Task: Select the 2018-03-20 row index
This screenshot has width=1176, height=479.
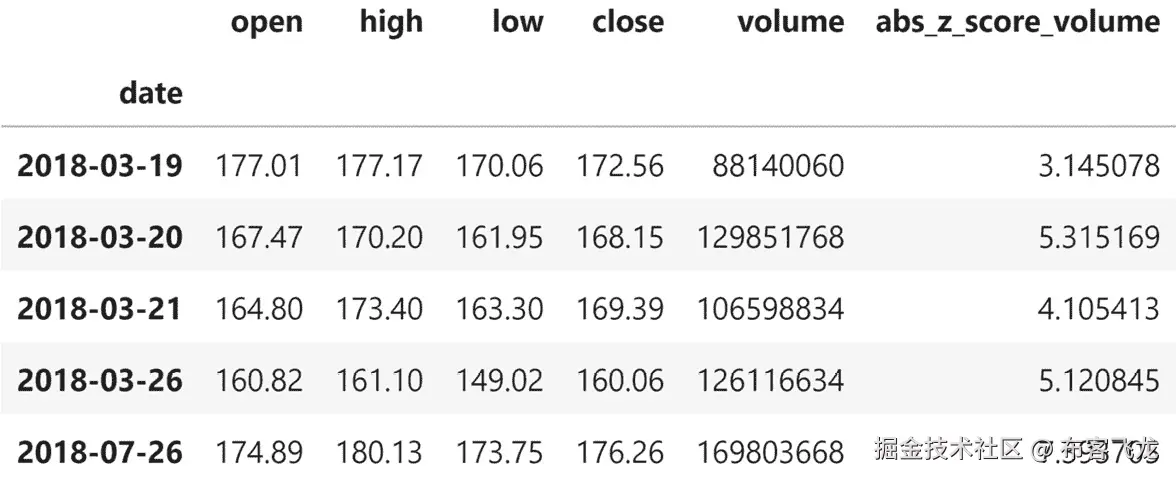Action: 100,237
